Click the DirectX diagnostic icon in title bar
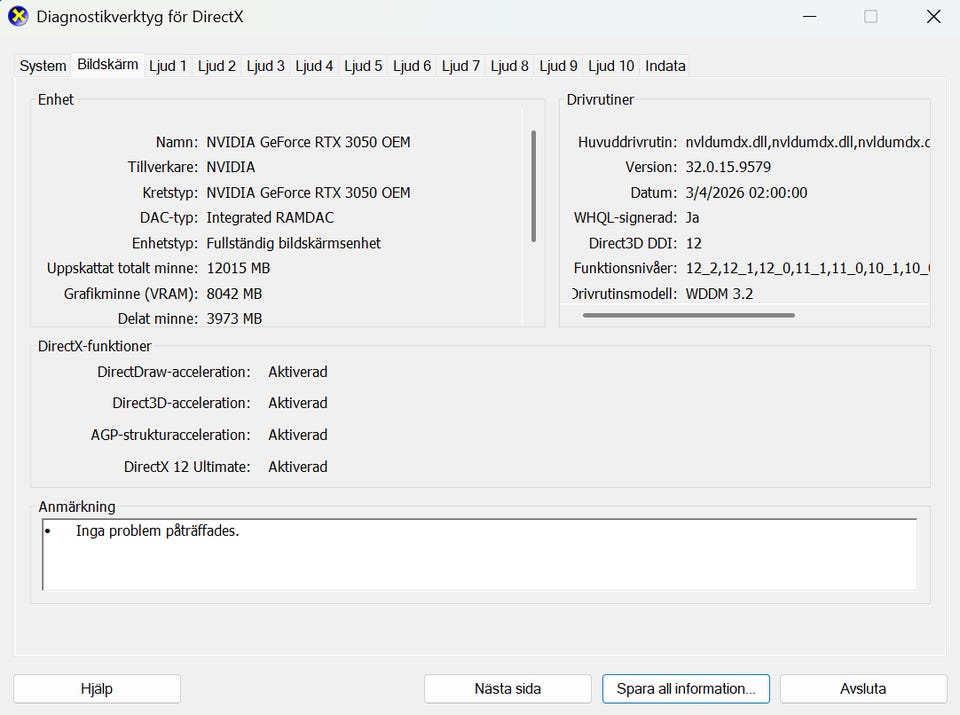960x715 pixels. 18,16
